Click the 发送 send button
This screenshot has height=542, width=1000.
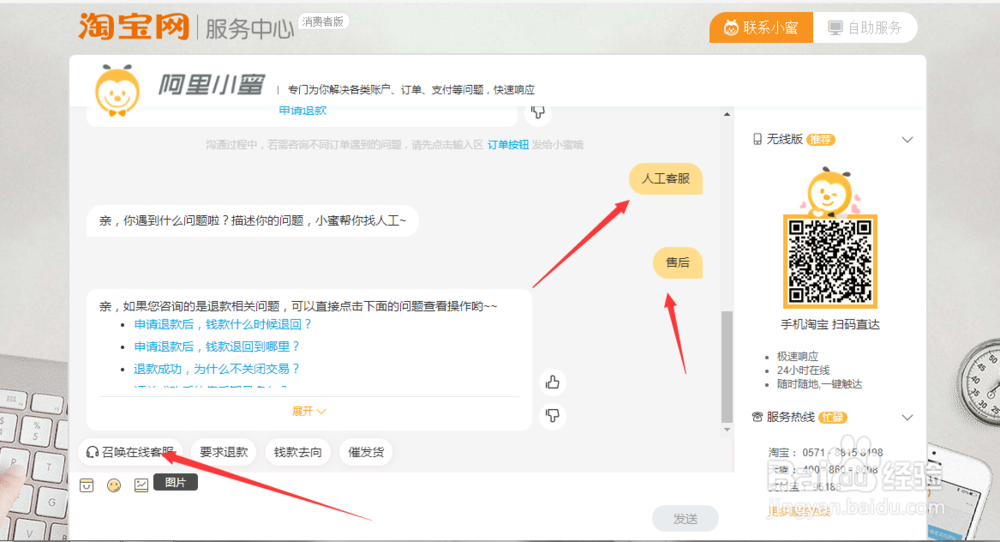tap(685, 519)
